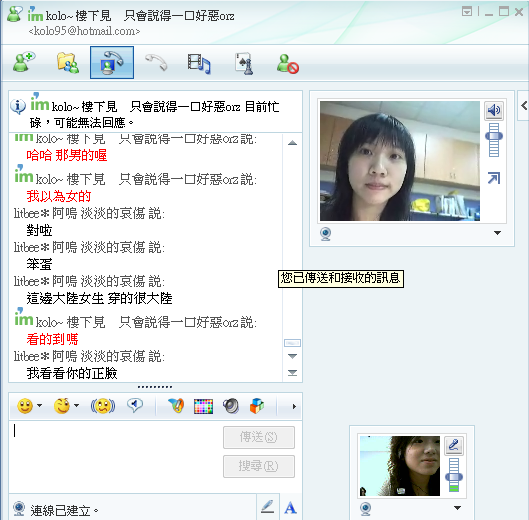Click the message '我看看你的正臉'

click(72, 373)
